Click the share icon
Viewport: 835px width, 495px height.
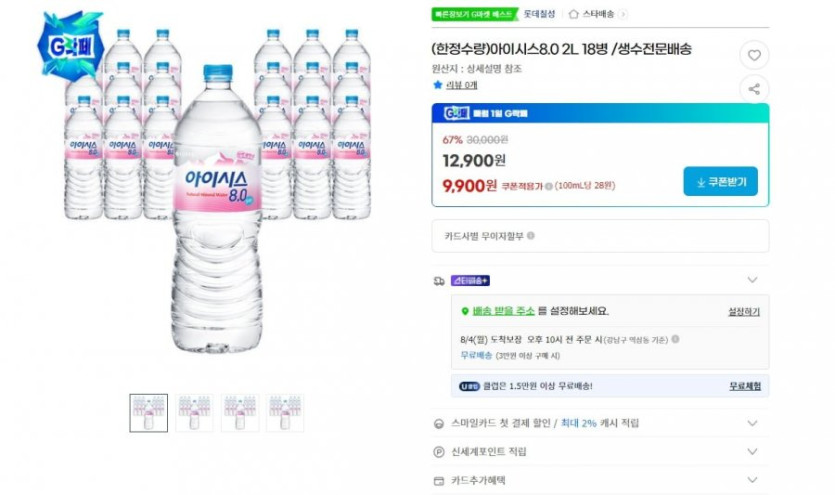pyautogui.click(x=754, y=89)
